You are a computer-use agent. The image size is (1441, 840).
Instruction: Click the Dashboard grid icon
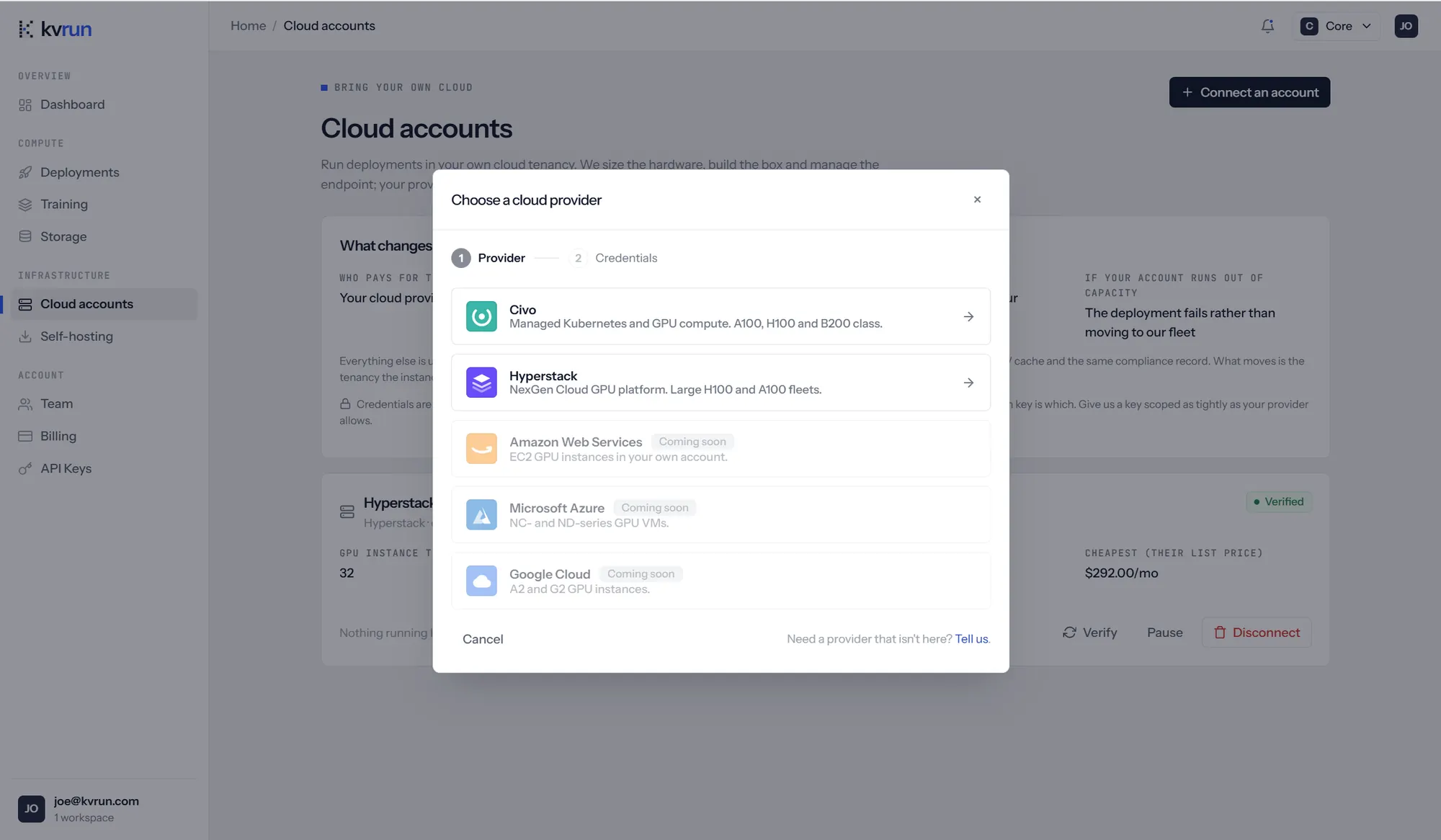(x=25, y=105)
